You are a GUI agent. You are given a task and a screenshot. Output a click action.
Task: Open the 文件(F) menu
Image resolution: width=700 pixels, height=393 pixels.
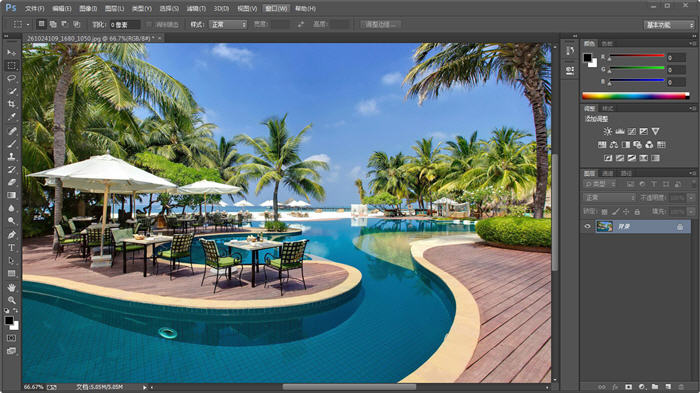tap(35, 8)
